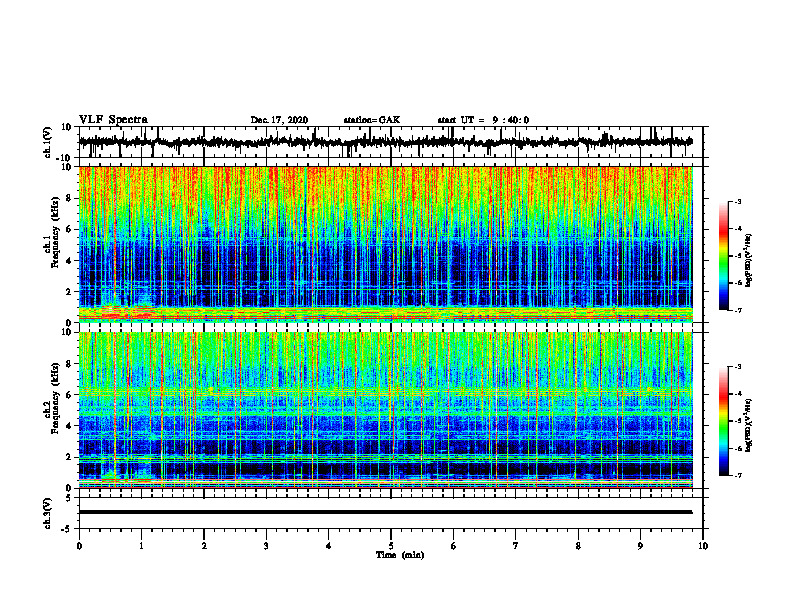
Task: Click the ch.2 spectrogram color scale bar
Action: point(723,421)
